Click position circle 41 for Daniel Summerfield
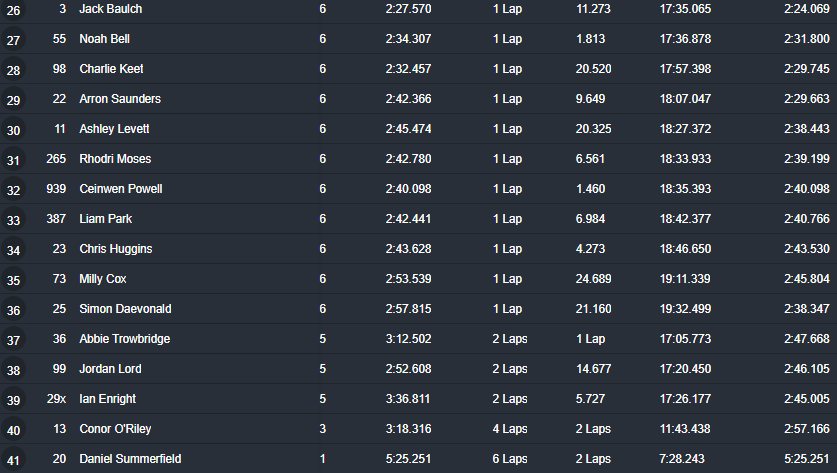Viewport: 837px width, 473px height. (13, 460)
